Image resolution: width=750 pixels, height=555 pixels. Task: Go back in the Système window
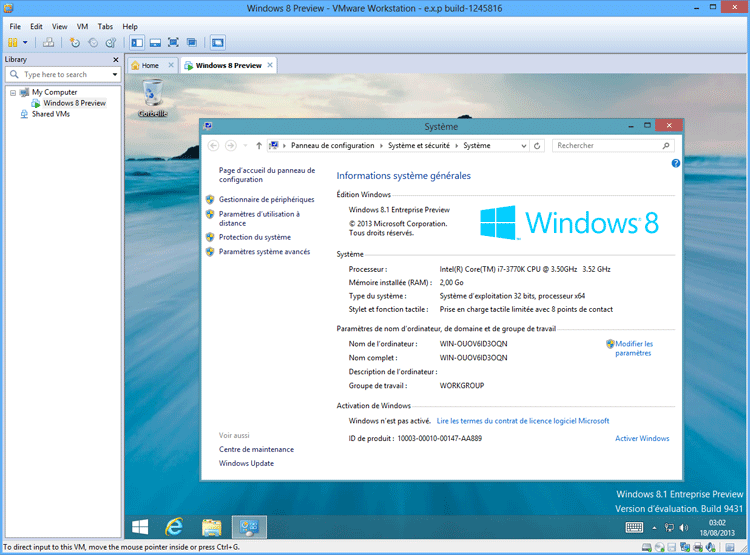213,145
